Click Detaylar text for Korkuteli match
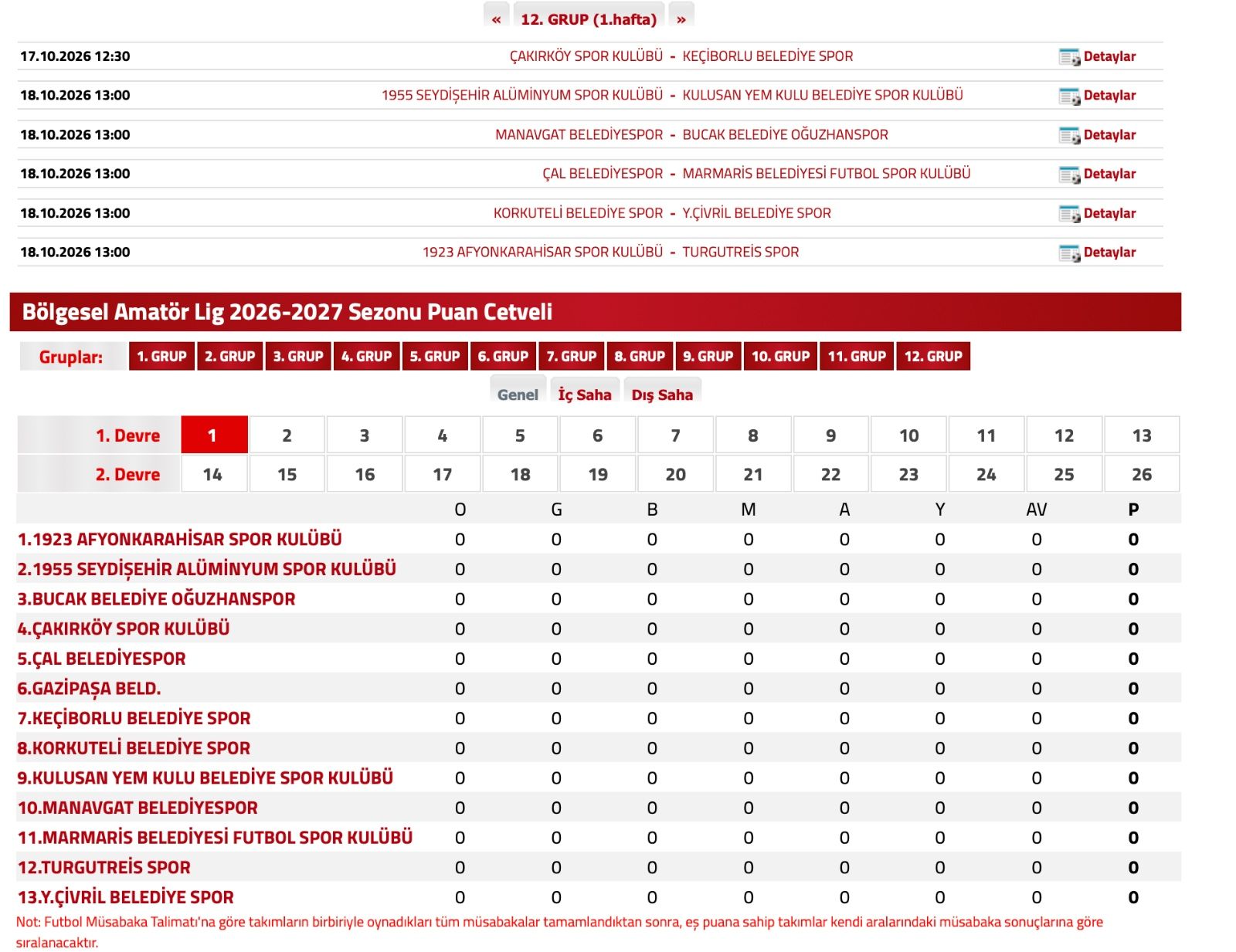Image resolution: width=1236 pixels, height=952 pixels. tap(1109, 213)
